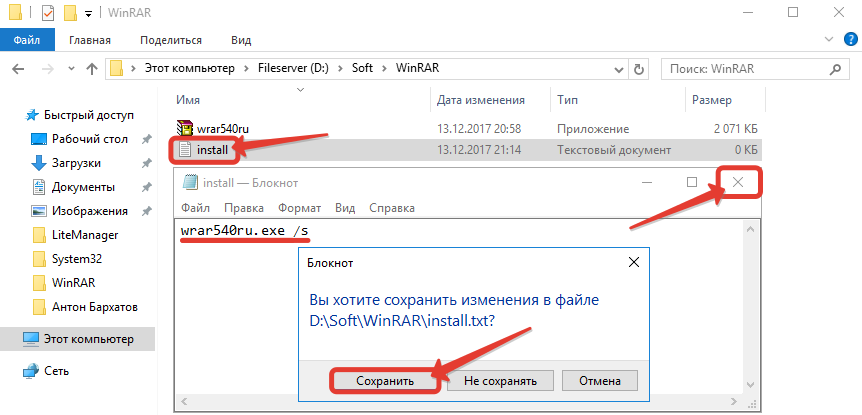Sort files by Дата изменения column
Screen dimensions: 862x415
coord(480,100)
